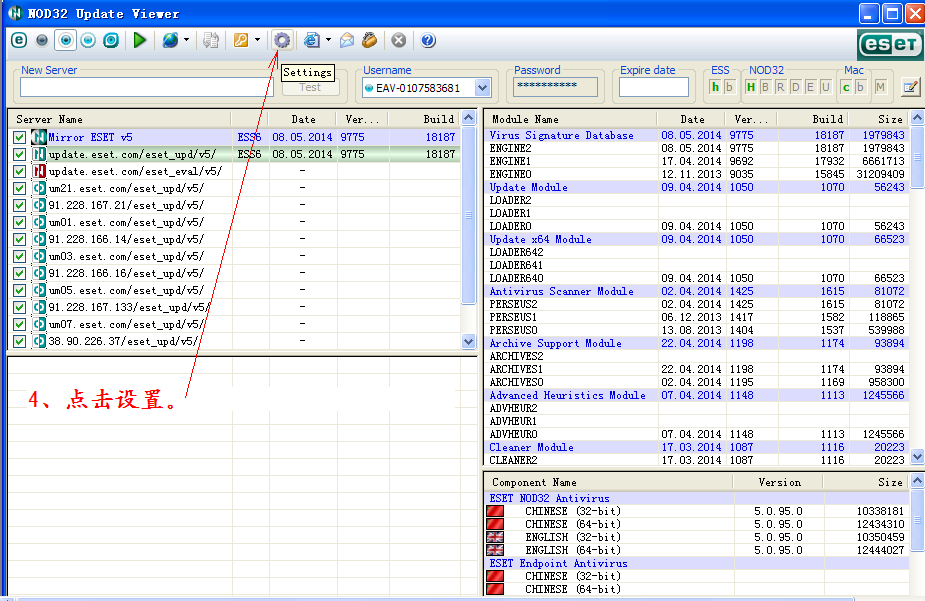Click the orange key license icon

point(241,40)
